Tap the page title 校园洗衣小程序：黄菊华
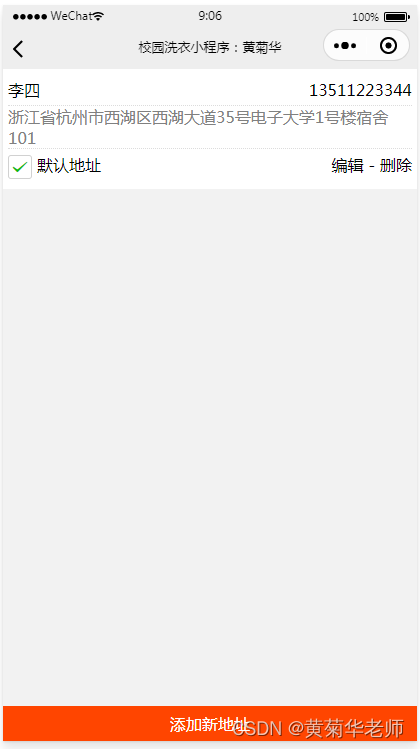420x749 pixels. point(210,48)
